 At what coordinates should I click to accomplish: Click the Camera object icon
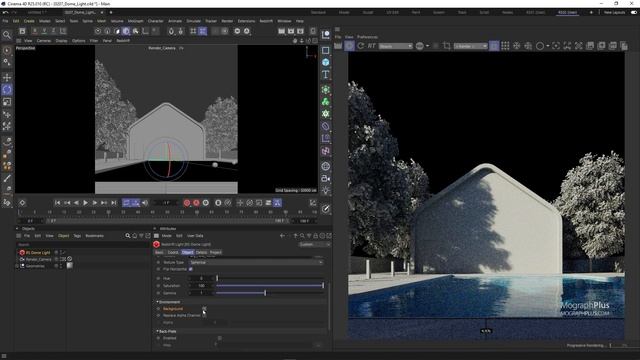pyautogui.click(x=325, y=179)
